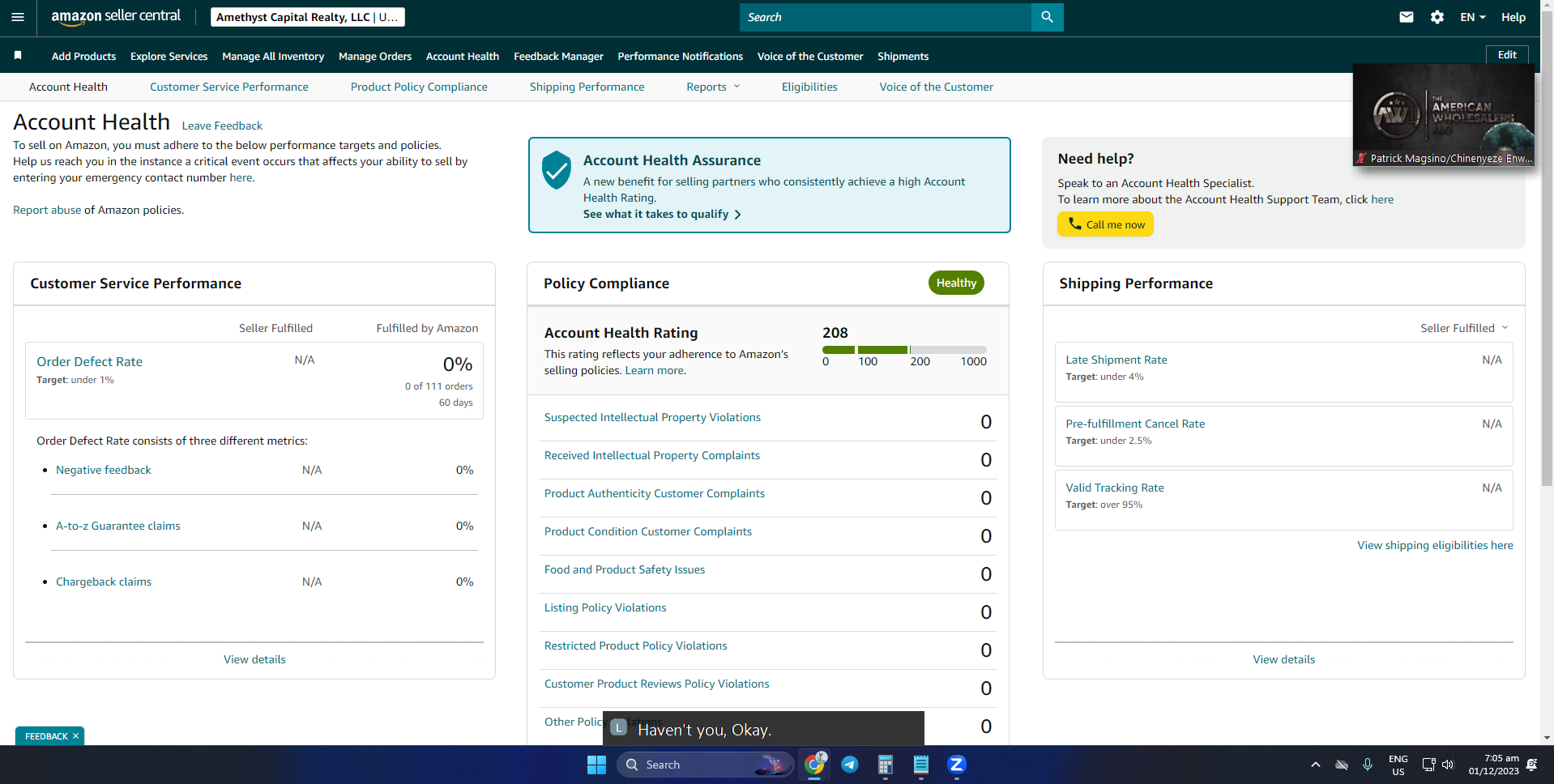Click the American Wholesalers video thumbnail
This screenshot has height=784, width=1554.
pos(1444,115)
